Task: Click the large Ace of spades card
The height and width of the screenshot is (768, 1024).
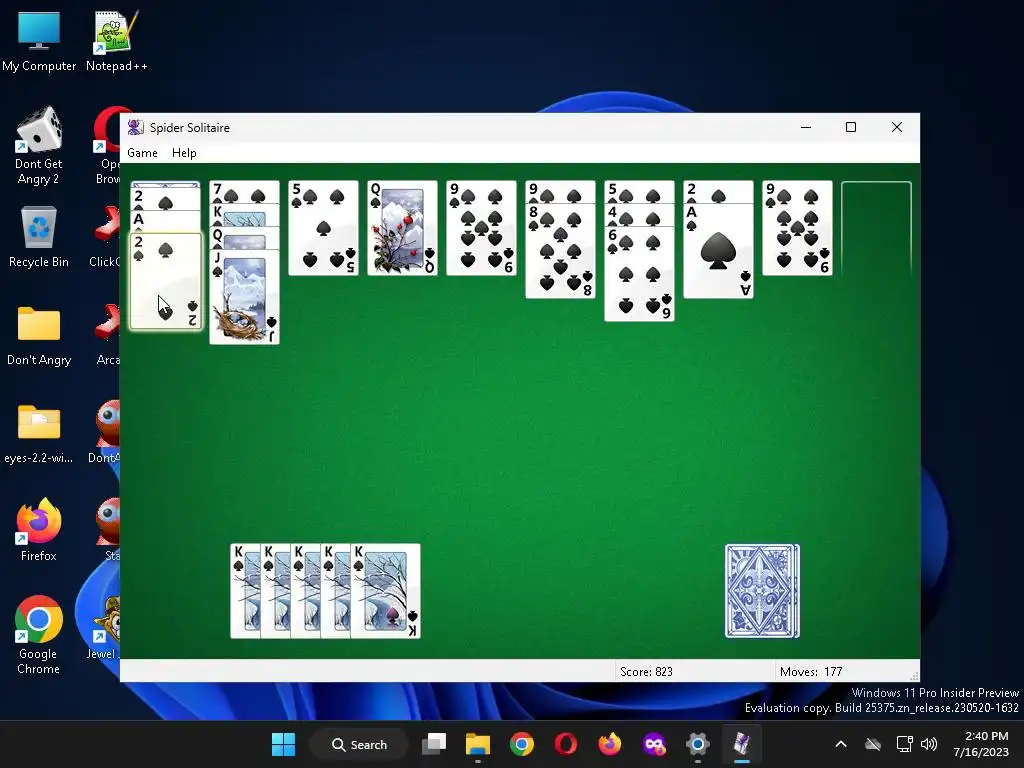Action: point(718,251)
